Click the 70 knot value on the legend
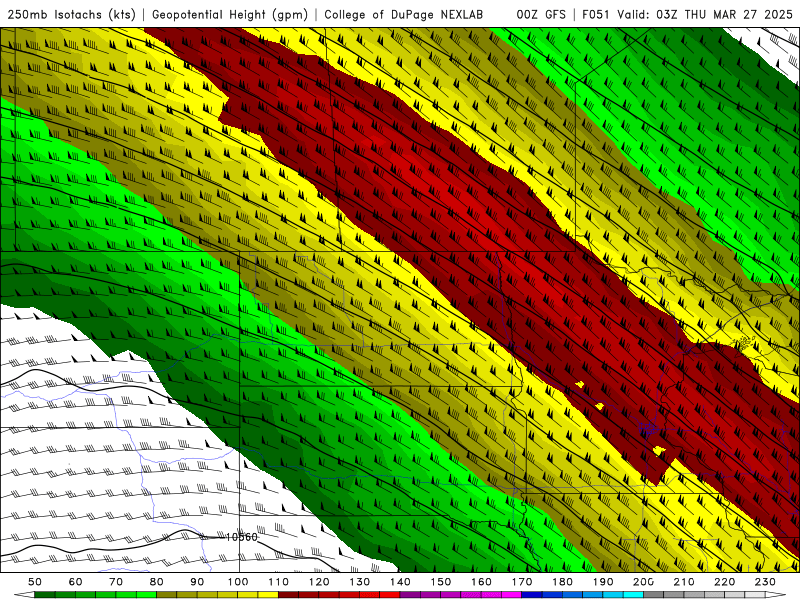This screenshot has height=600, width=800. pyautogui.click(x=116, y=582)
